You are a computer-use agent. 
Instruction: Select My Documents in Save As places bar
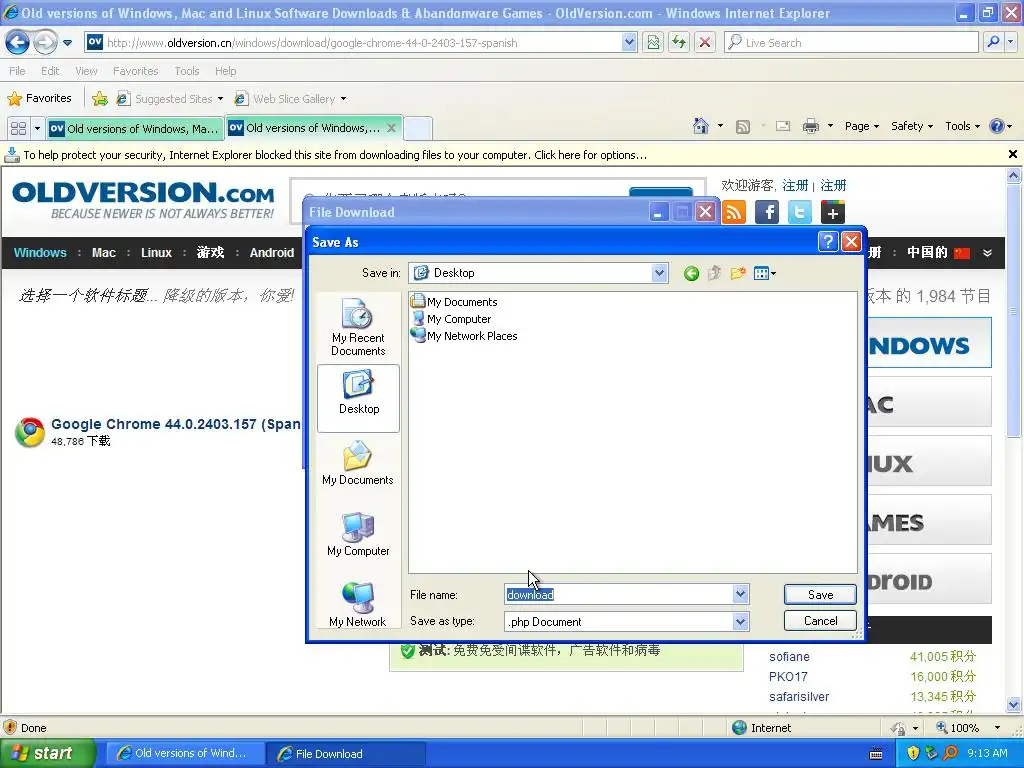tap(358, 463)
